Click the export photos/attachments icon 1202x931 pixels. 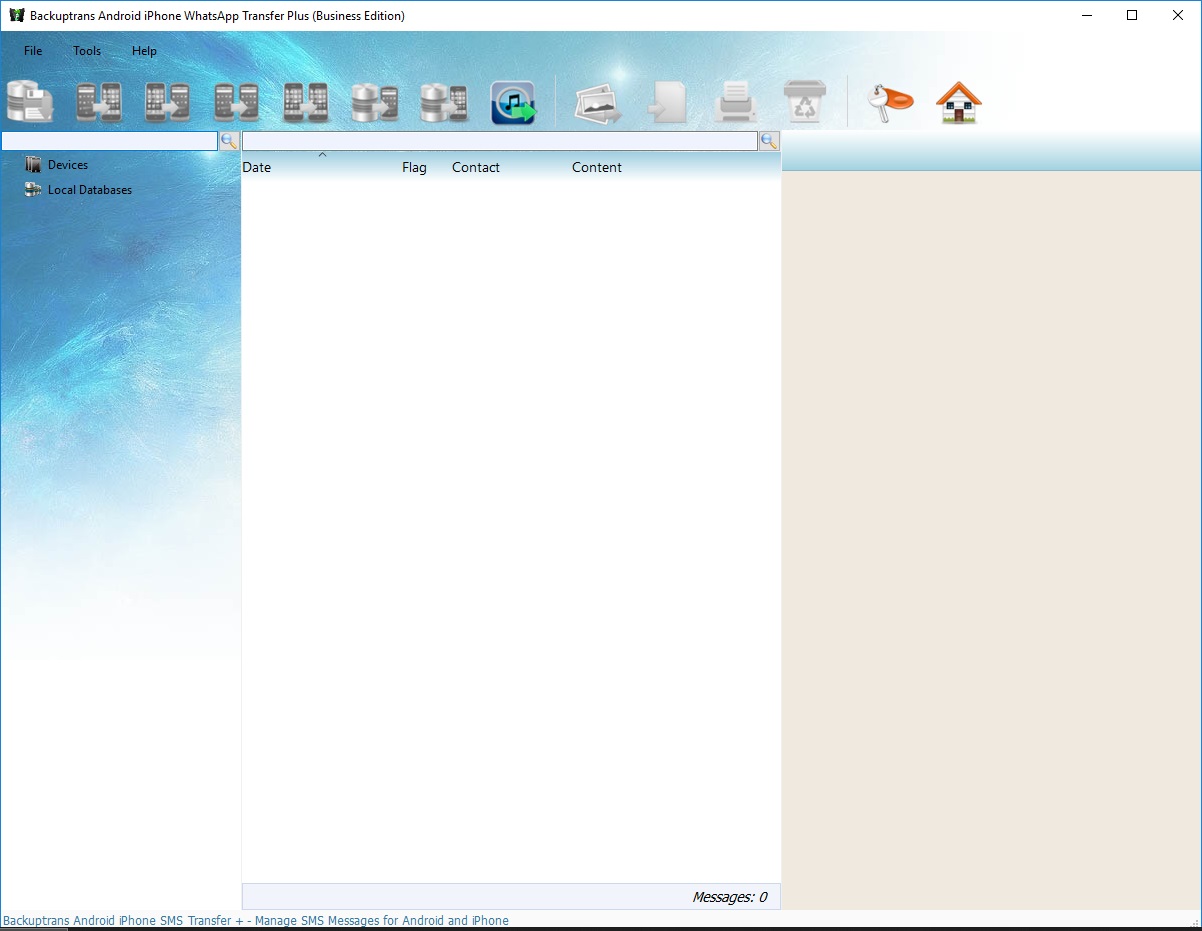coord(598,103)
